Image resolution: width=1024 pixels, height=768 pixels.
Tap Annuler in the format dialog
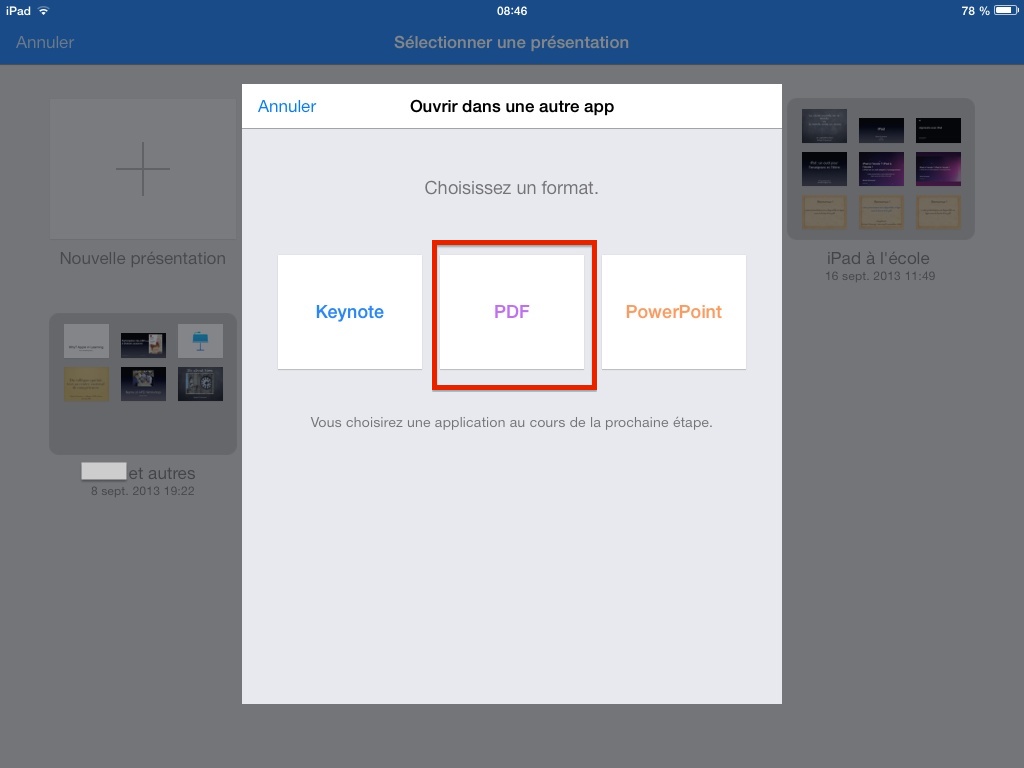[x=287, y=106]
